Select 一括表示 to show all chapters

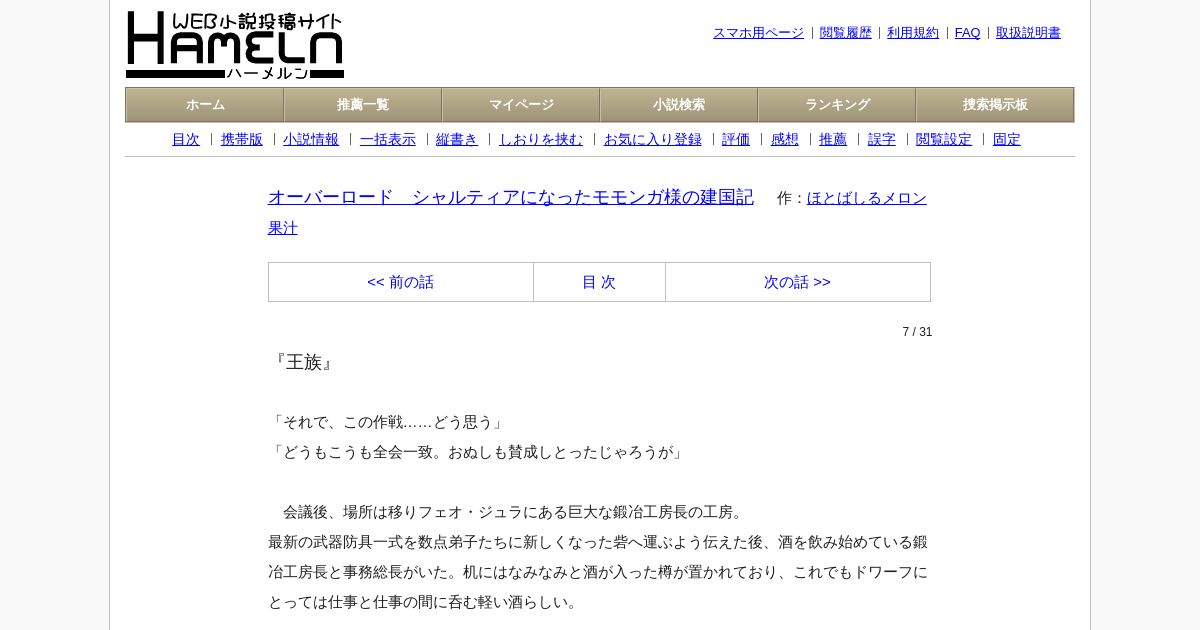click(x=388, y=140)
